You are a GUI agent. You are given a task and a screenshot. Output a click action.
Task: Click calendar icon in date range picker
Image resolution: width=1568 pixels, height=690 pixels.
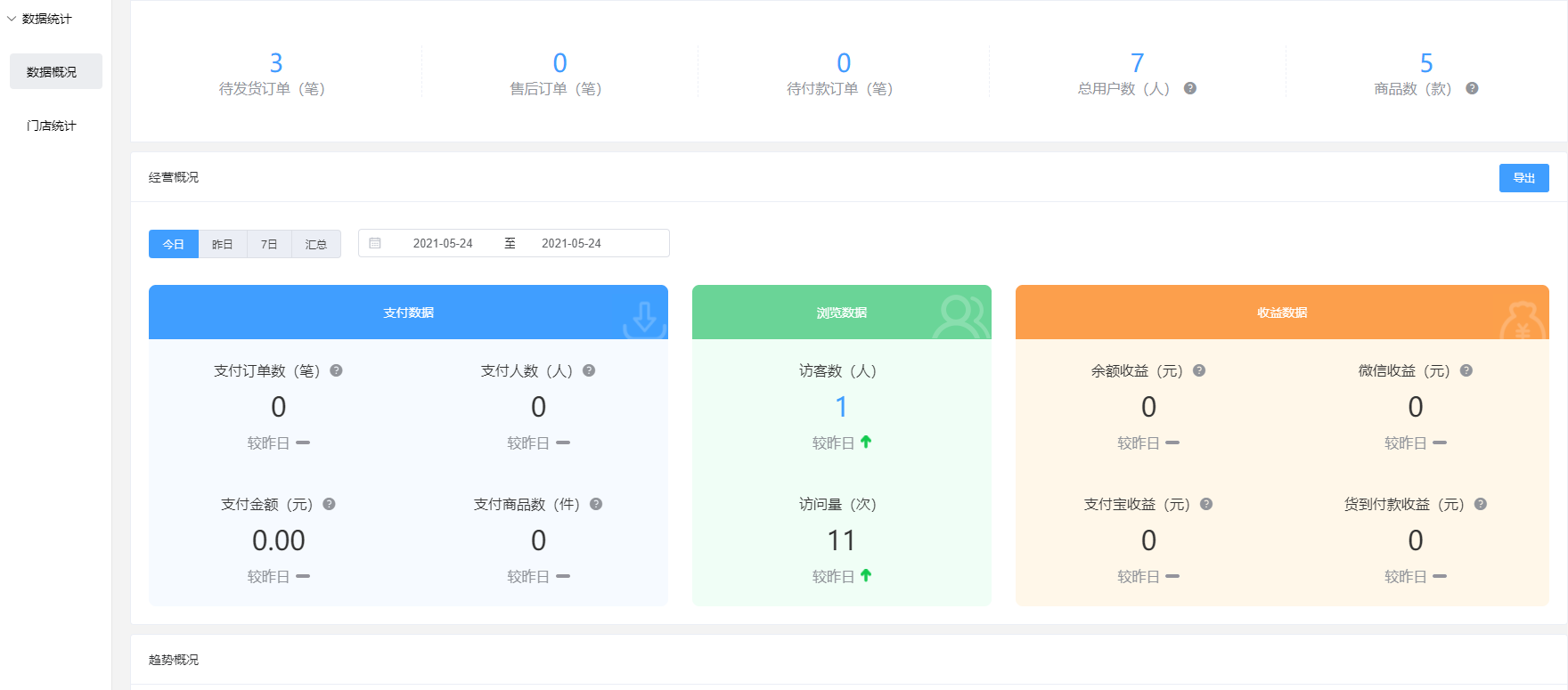click(375, 243)
